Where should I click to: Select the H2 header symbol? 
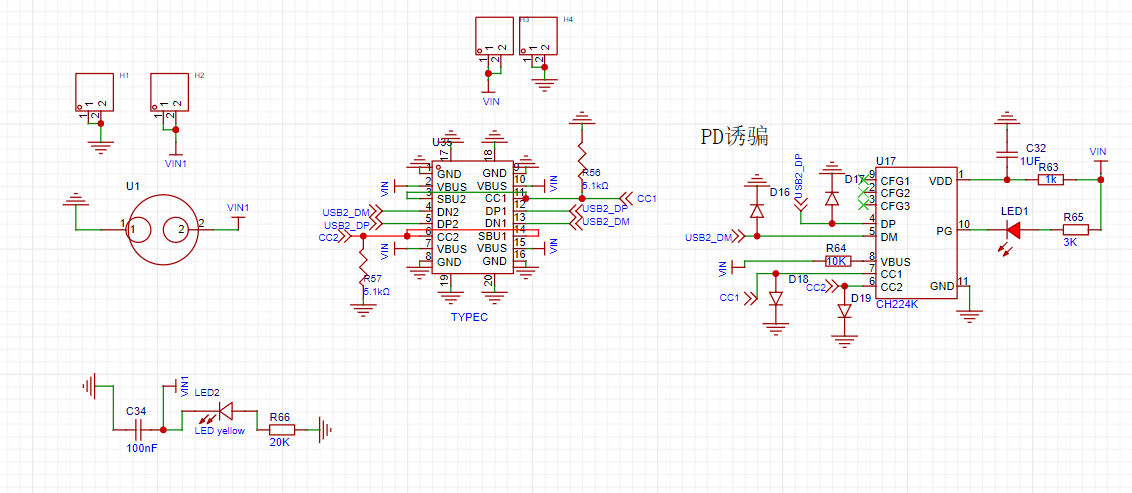pos(169,92)
